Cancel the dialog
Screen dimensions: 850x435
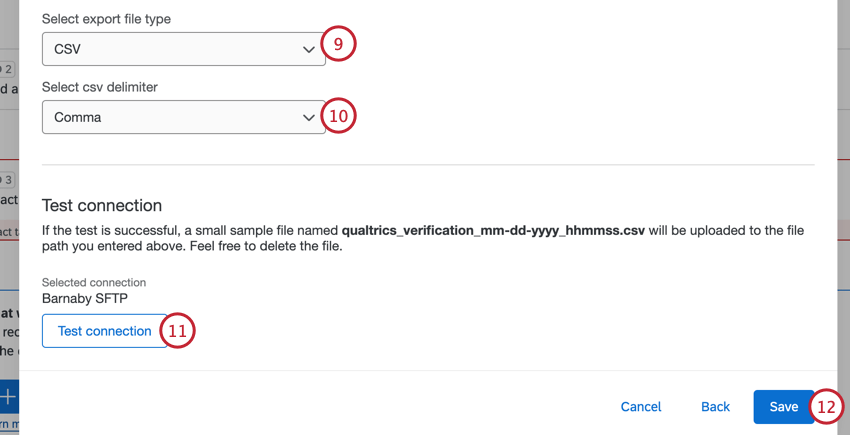(641, 407)
